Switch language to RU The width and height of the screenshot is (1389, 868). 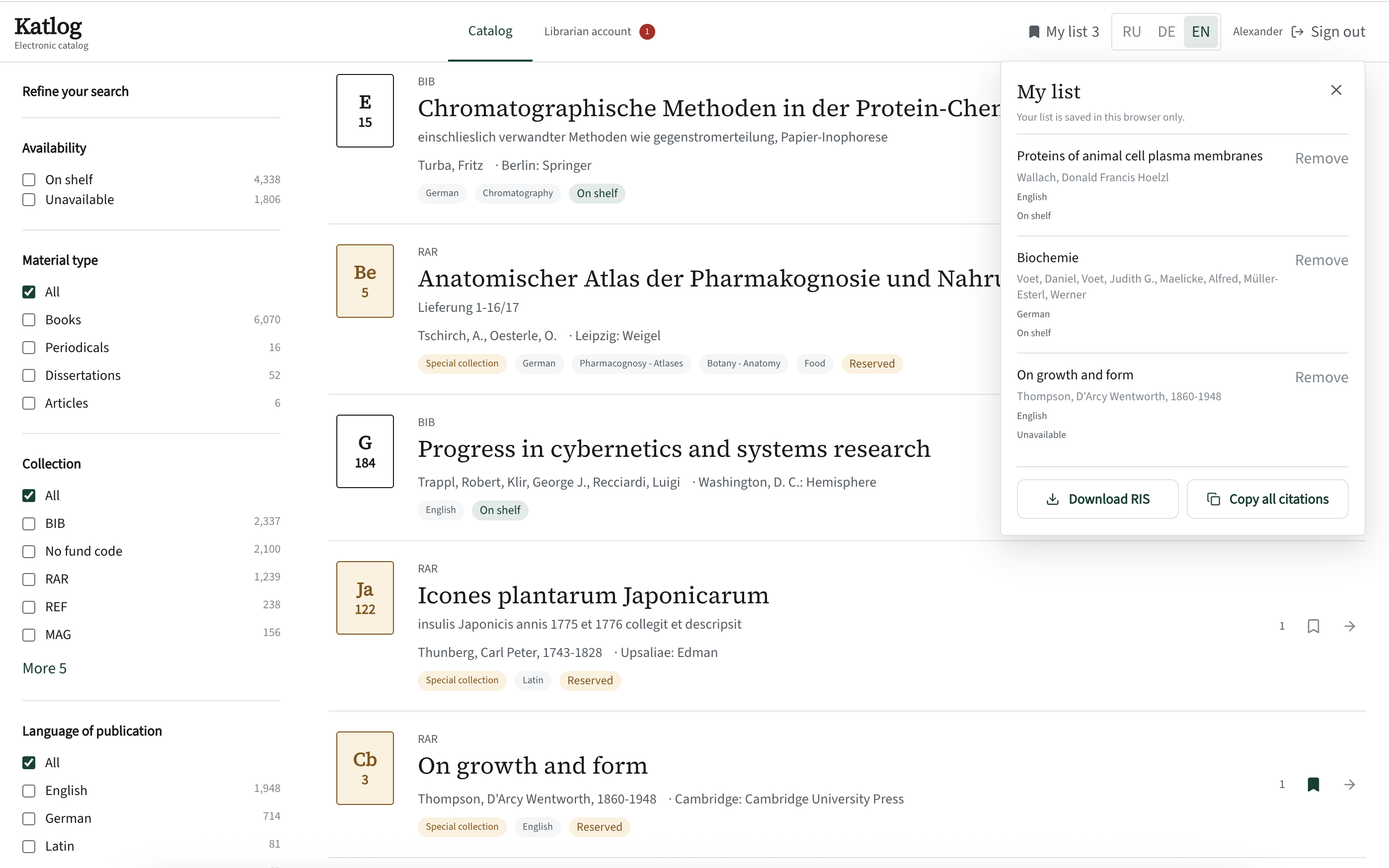(x=1131, y=32)
